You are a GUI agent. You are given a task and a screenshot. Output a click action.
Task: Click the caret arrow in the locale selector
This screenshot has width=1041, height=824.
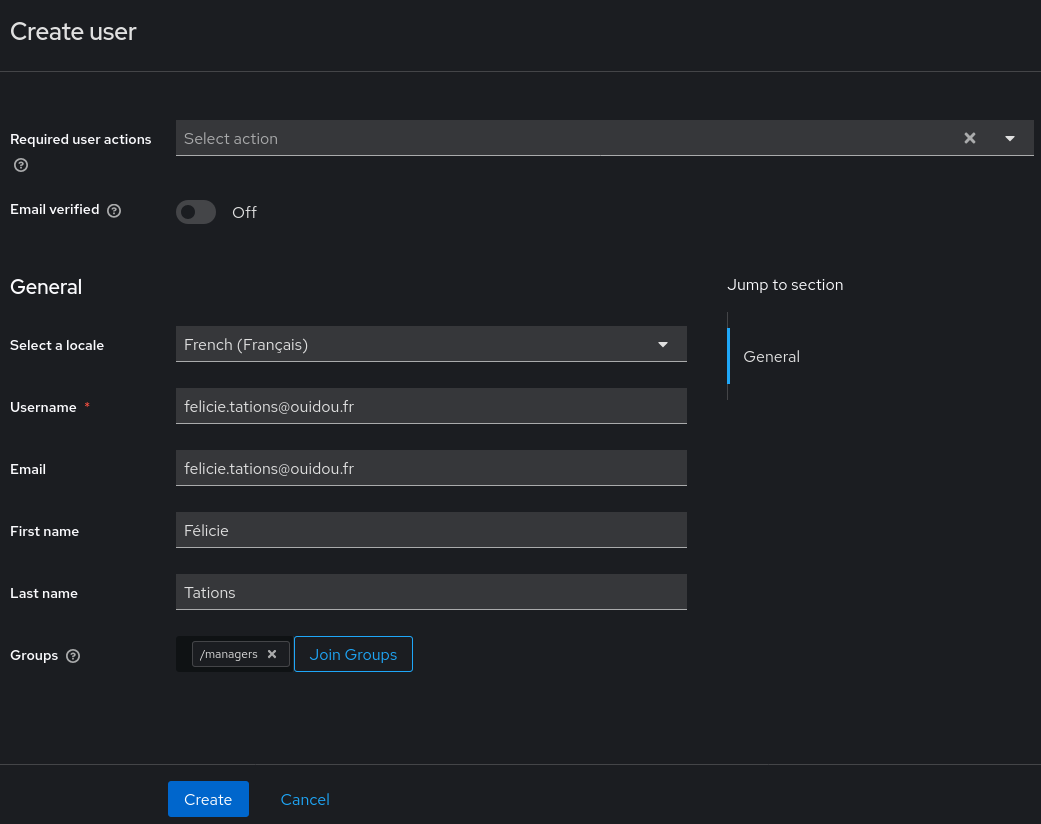click(662, 344)
